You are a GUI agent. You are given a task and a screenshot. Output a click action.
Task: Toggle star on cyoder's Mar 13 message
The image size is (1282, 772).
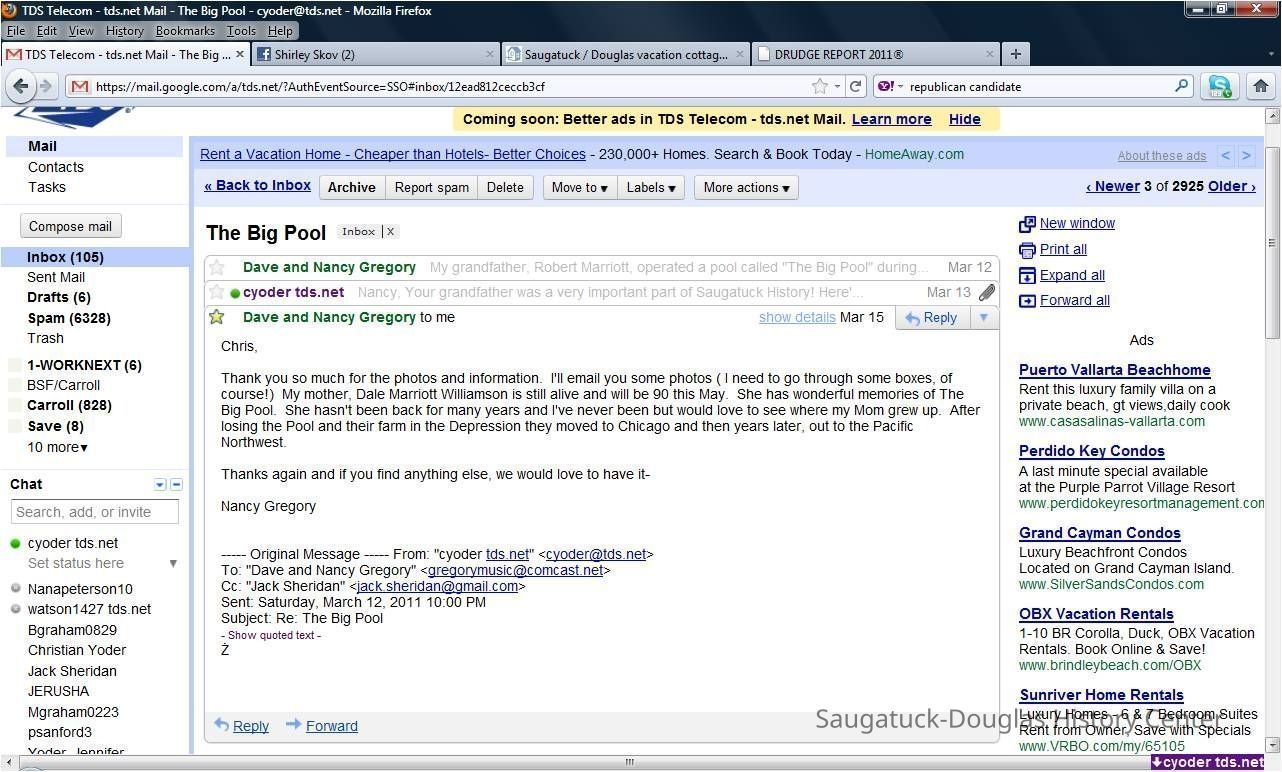click(217, 293)
